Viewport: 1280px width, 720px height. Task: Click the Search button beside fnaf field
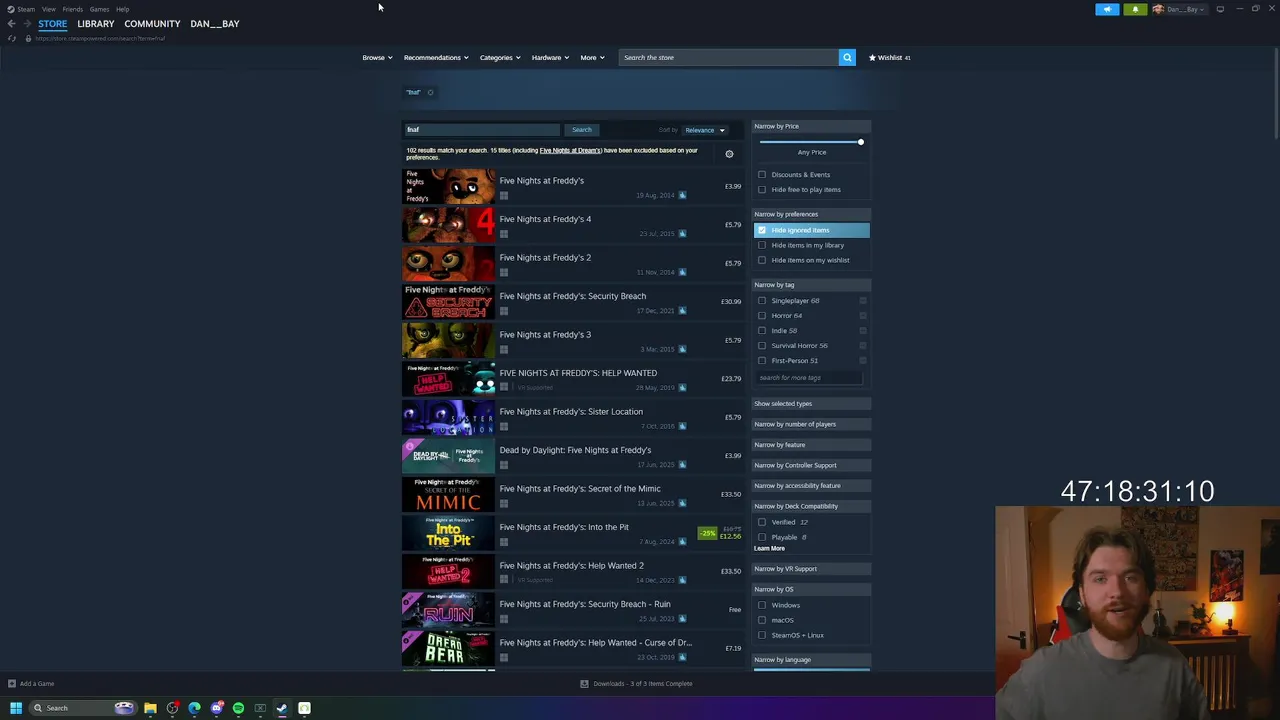point(581,130)
